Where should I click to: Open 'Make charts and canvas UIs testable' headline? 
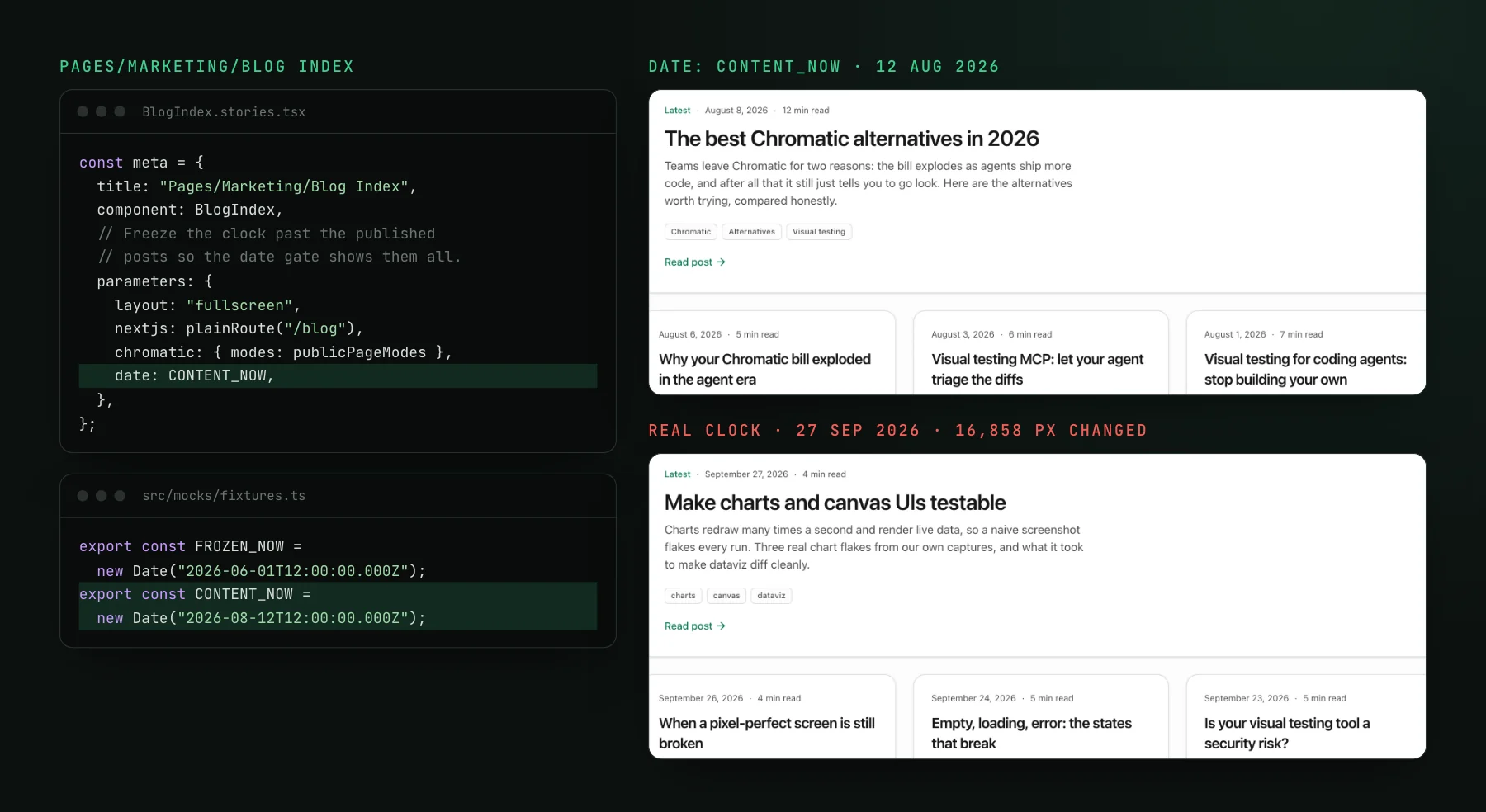point(835,503)
